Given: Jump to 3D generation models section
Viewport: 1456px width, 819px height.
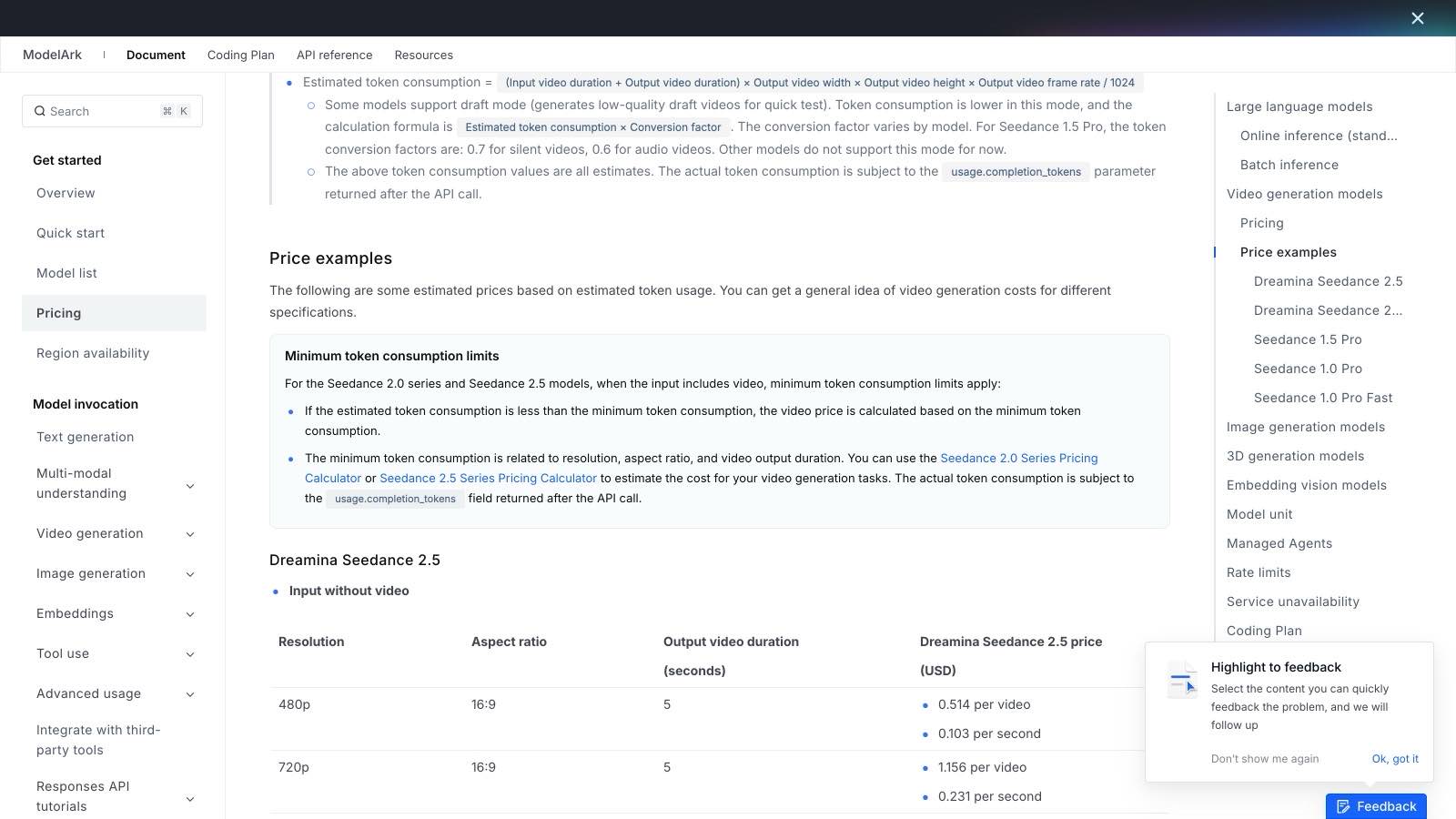Looking at the screenshot, I should (1296, 456).
